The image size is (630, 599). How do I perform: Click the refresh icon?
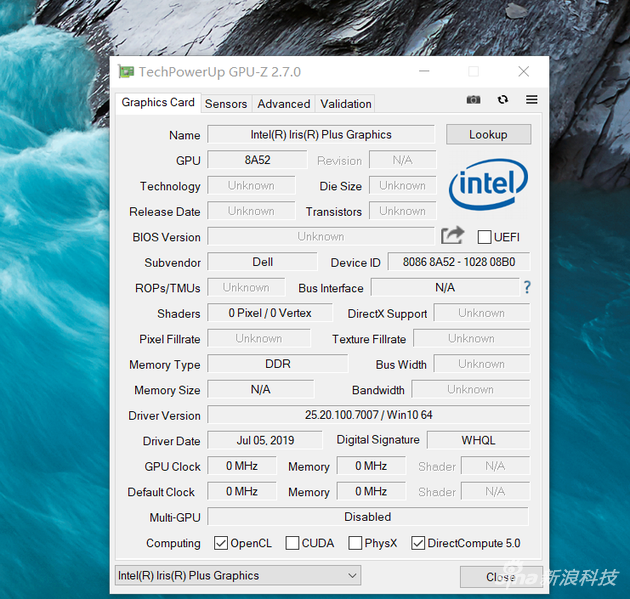502,100
